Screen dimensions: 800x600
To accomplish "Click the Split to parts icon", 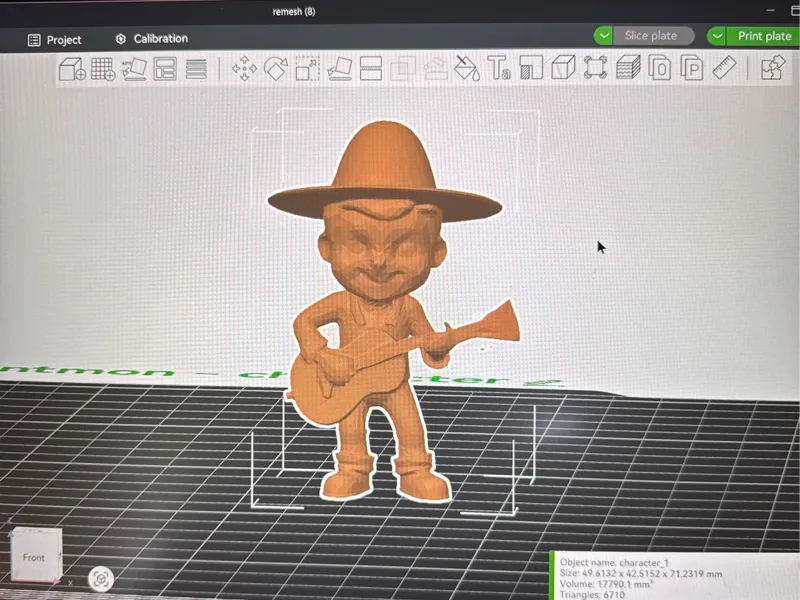I will (692, 67).
